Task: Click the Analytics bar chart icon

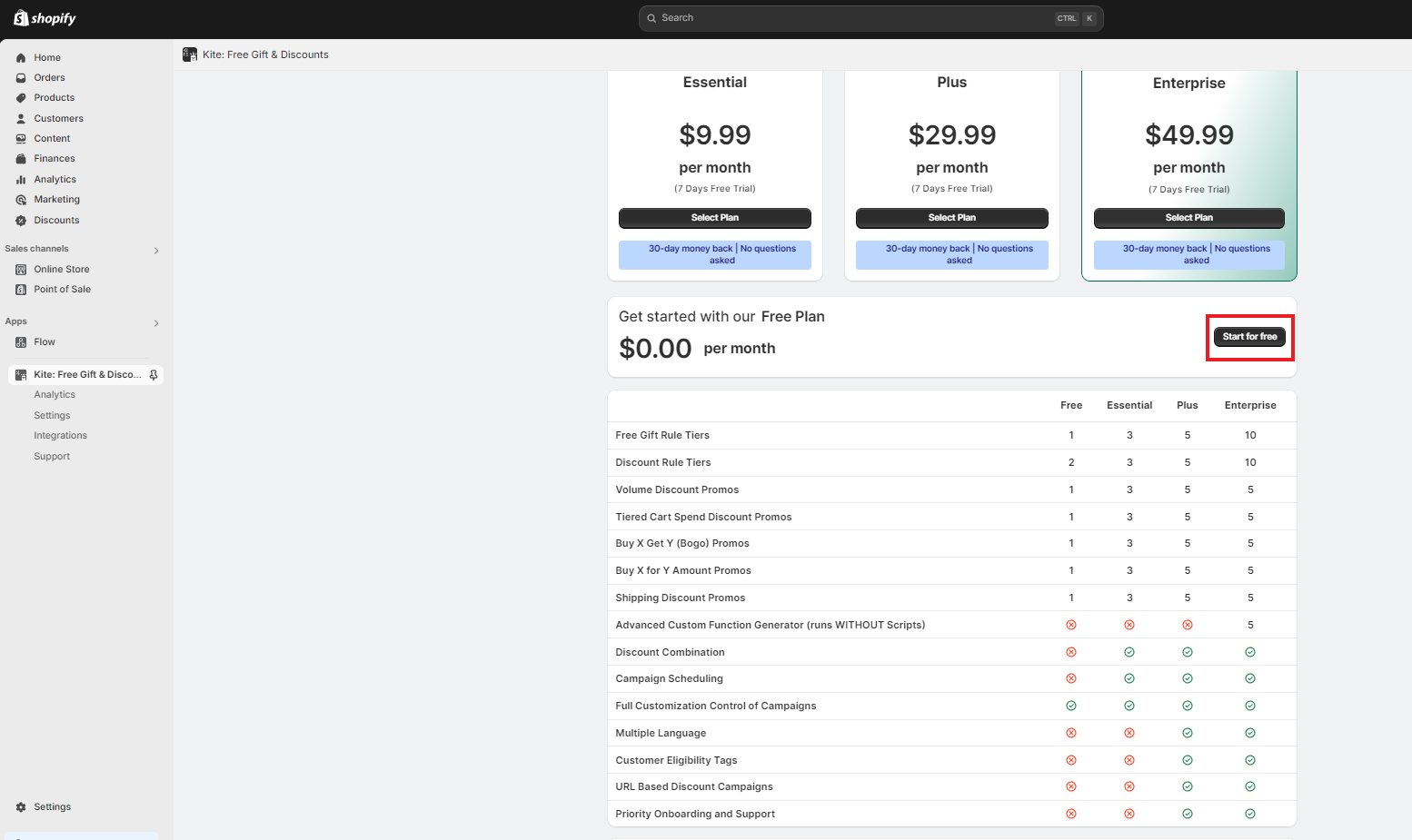Action: (x=21, y=180)
